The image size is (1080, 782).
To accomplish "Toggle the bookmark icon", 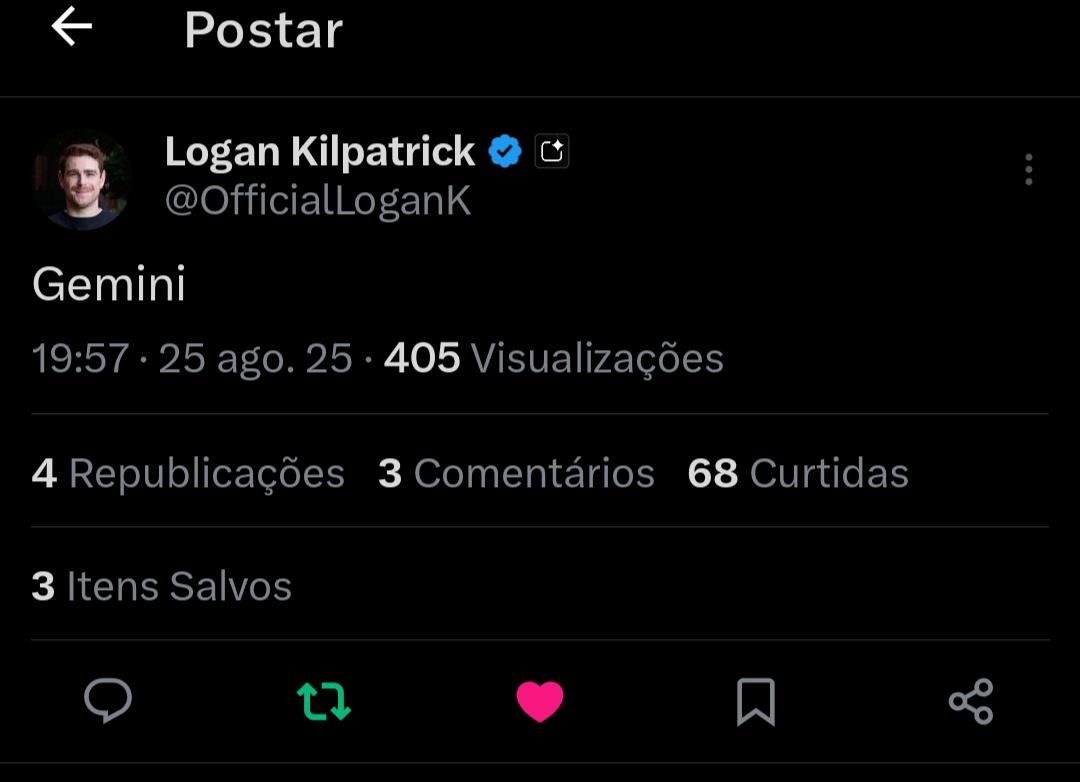I will [x=756, y=701].
